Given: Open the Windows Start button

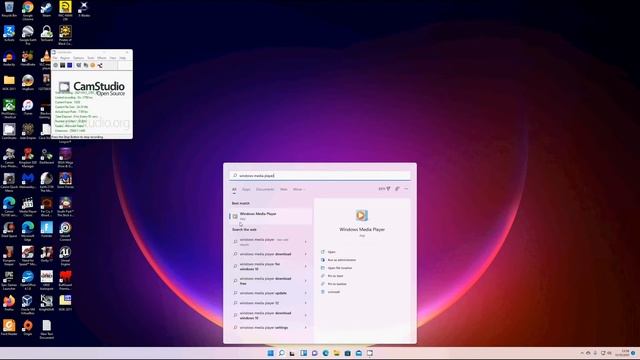Looking at the screenshot, I should coord(270,353).
